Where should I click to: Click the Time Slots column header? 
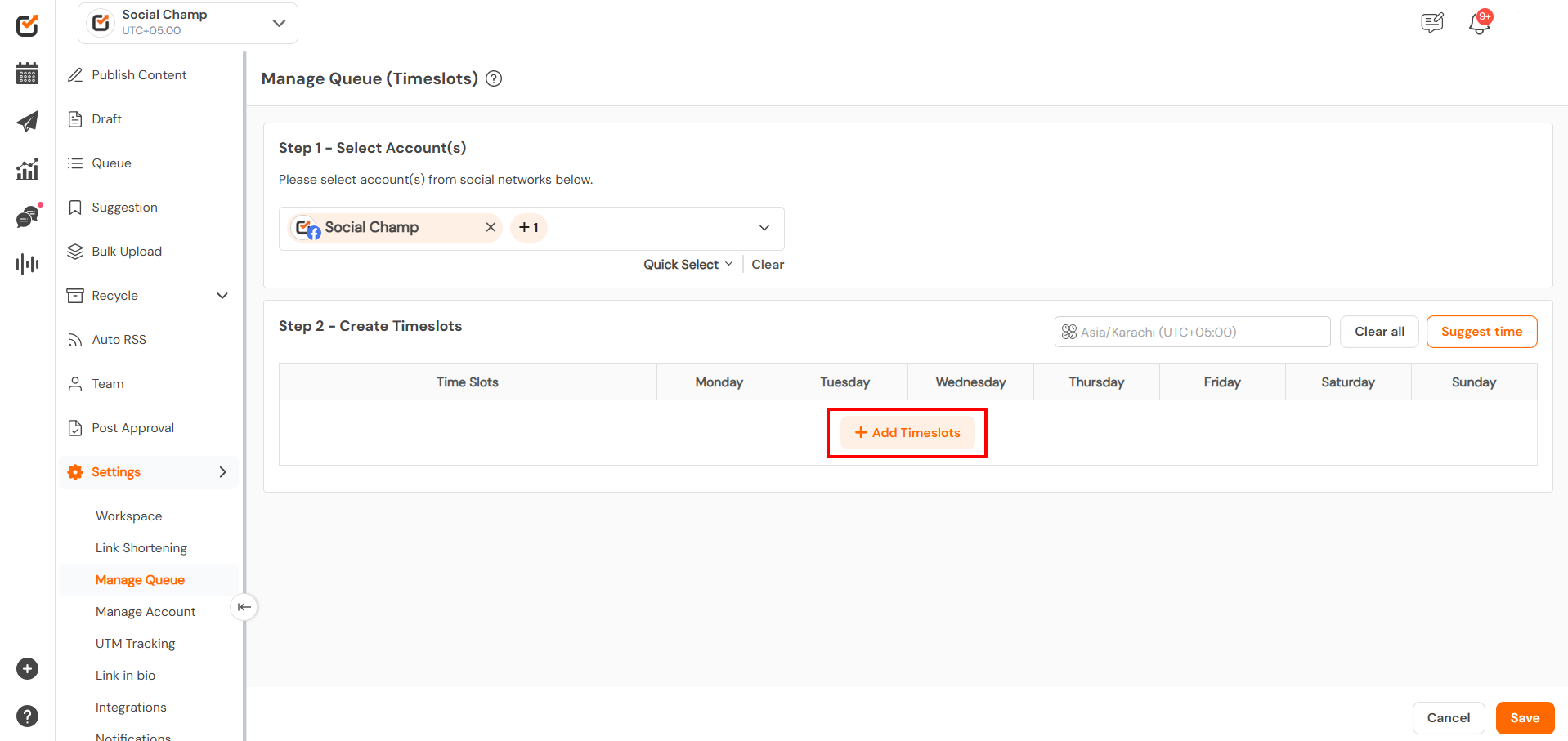468,382
